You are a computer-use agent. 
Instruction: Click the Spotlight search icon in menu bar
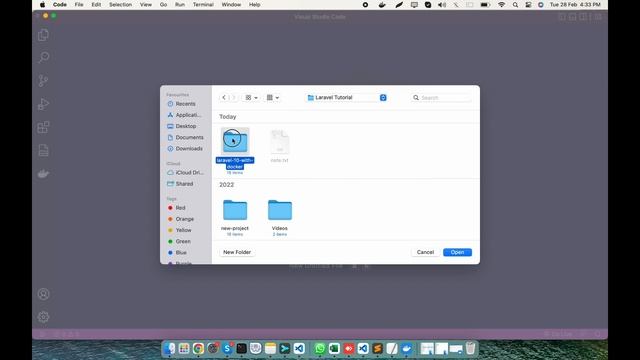(515, 4)
